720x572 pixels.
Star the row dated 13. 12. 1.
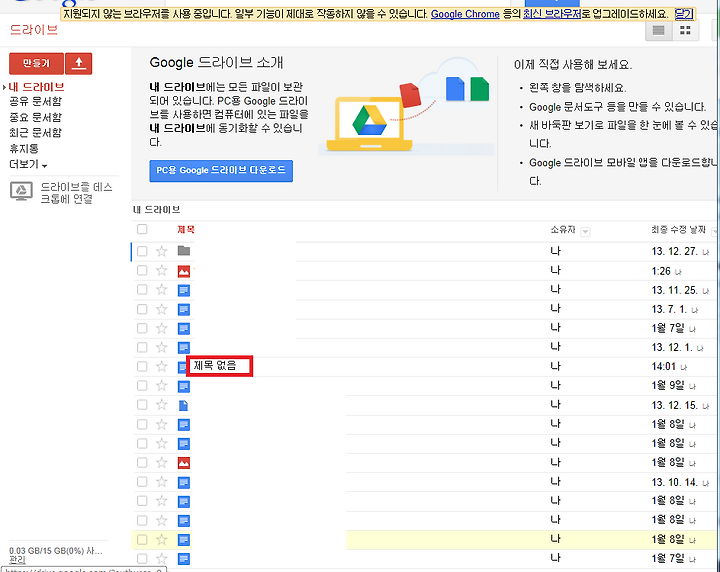(161, 347)
